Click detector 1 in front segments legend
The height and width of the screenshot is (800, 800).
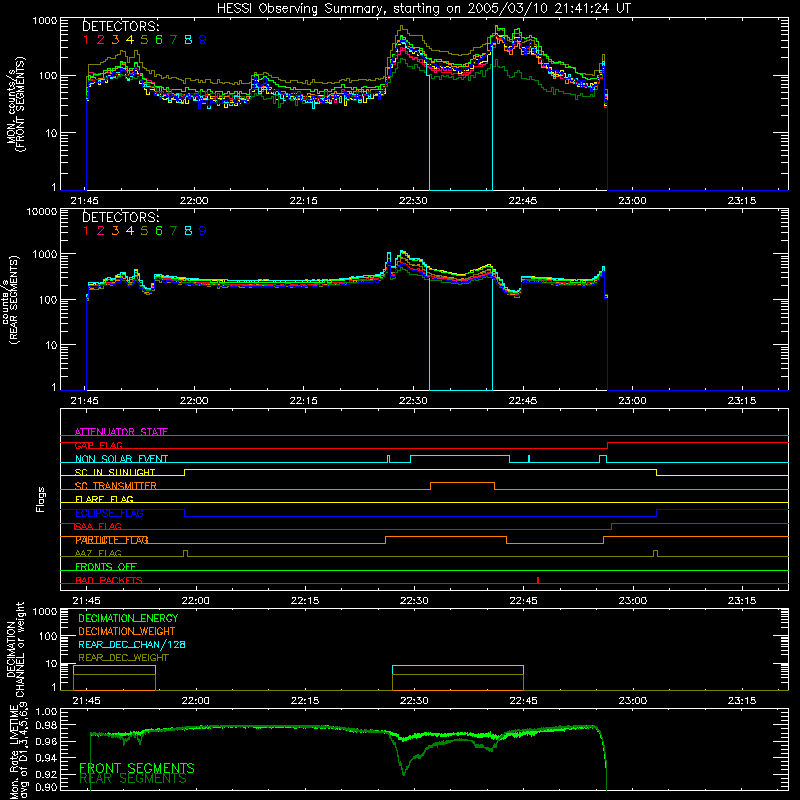pyautogui.click(x=86, y=40)
